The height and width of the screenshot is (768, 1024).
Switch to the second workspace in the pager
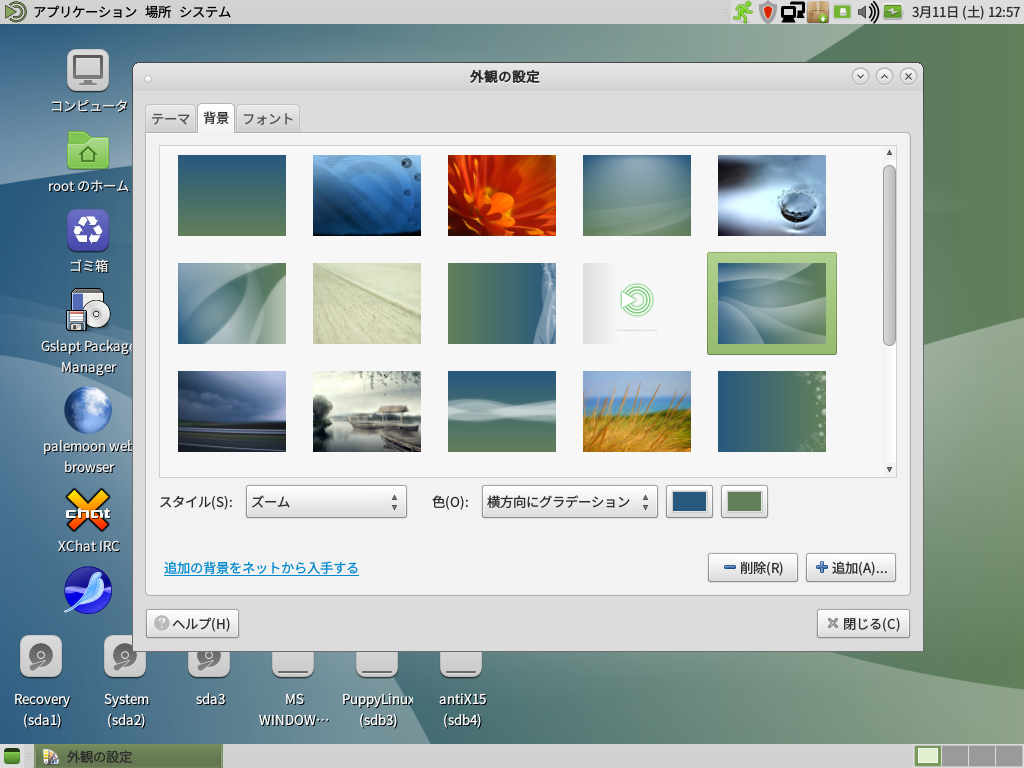tap(955, 756)
